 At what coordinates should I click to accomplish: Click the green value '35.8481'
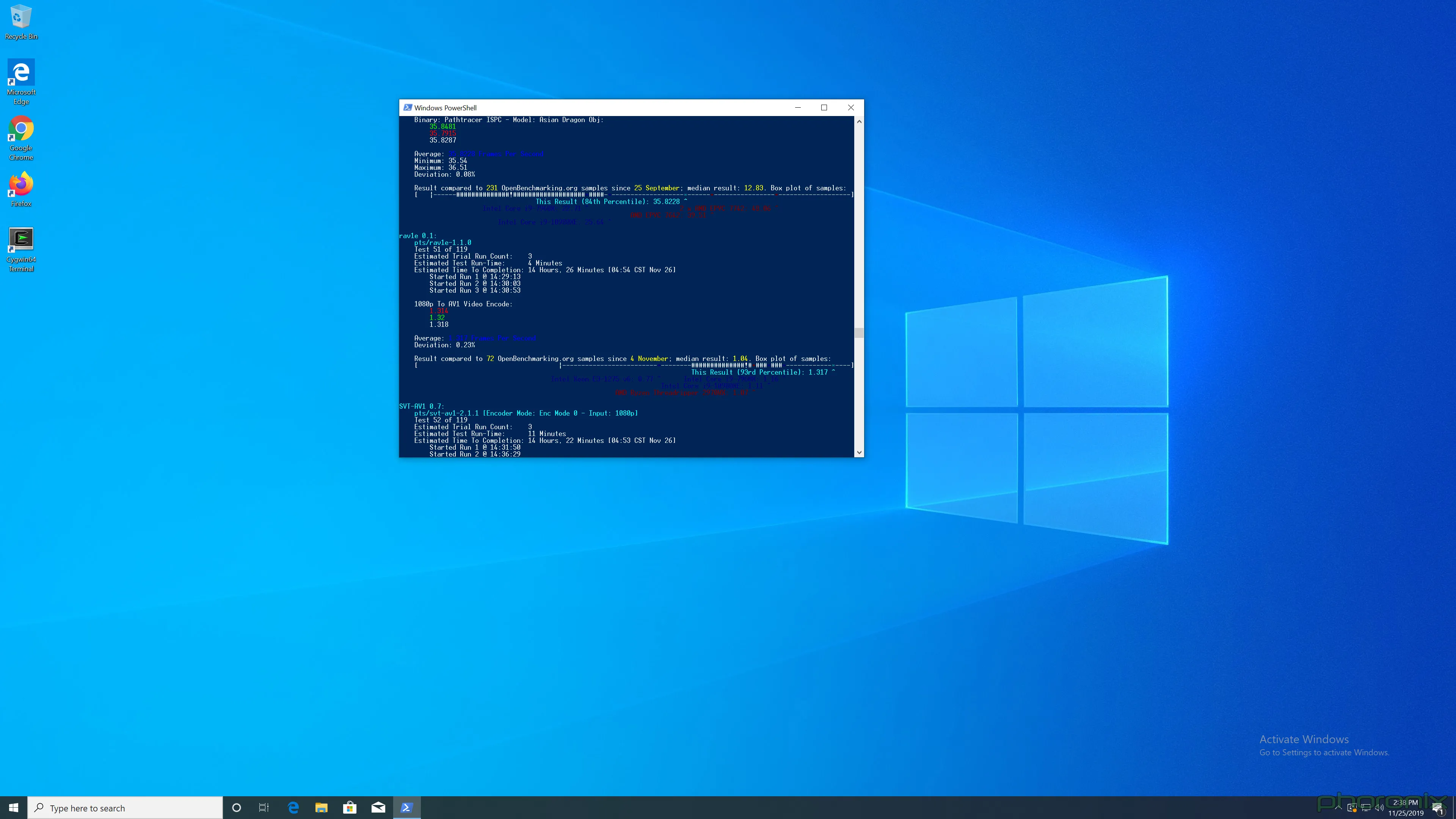[x=442, y=127]
